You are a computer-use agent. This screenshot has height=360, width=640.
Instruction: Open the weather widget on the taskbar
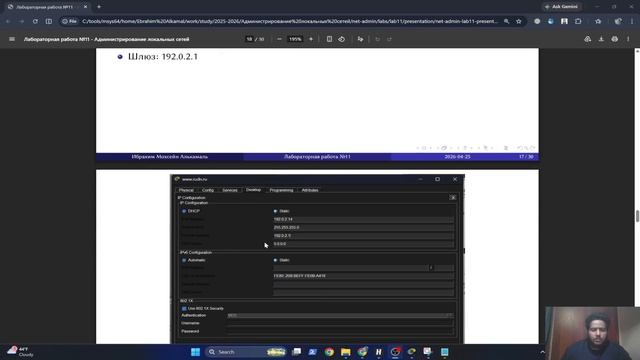tap(20, 352)
